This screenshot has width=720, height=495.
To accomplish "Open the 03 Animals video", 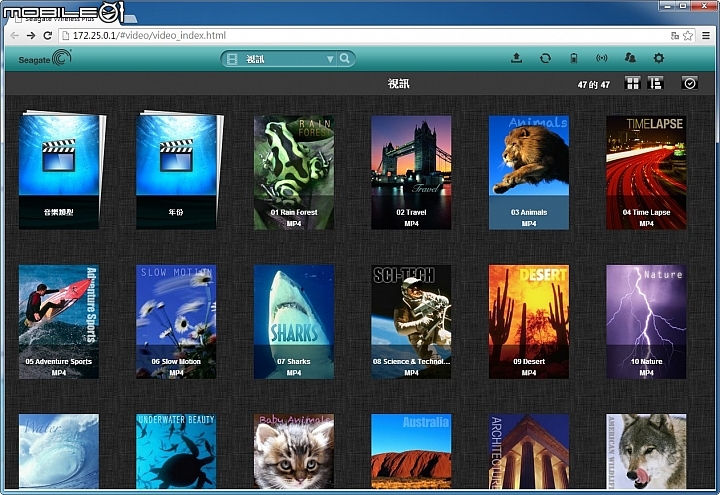I will pyautogui.click(x=529, y=172).
